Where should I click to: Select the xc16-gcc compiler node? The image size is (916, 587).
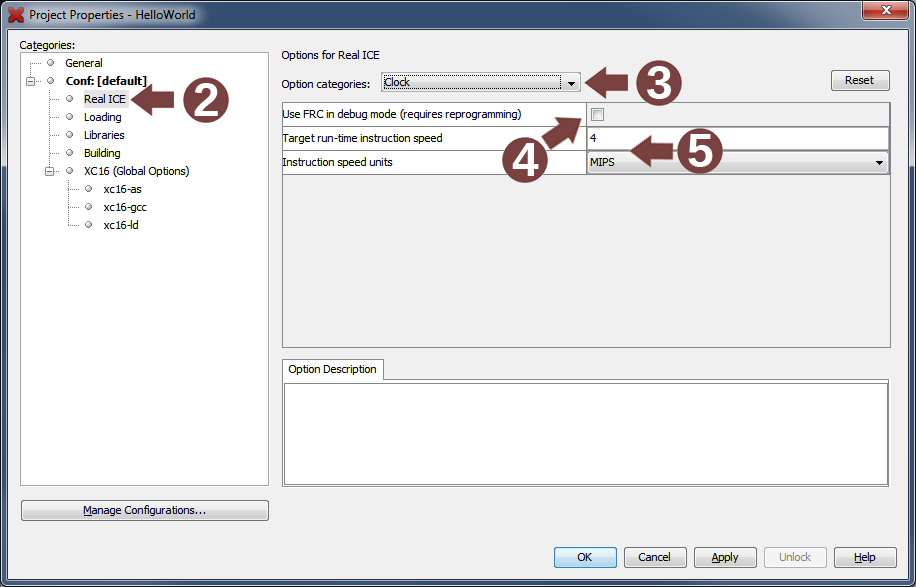point(125,207)
